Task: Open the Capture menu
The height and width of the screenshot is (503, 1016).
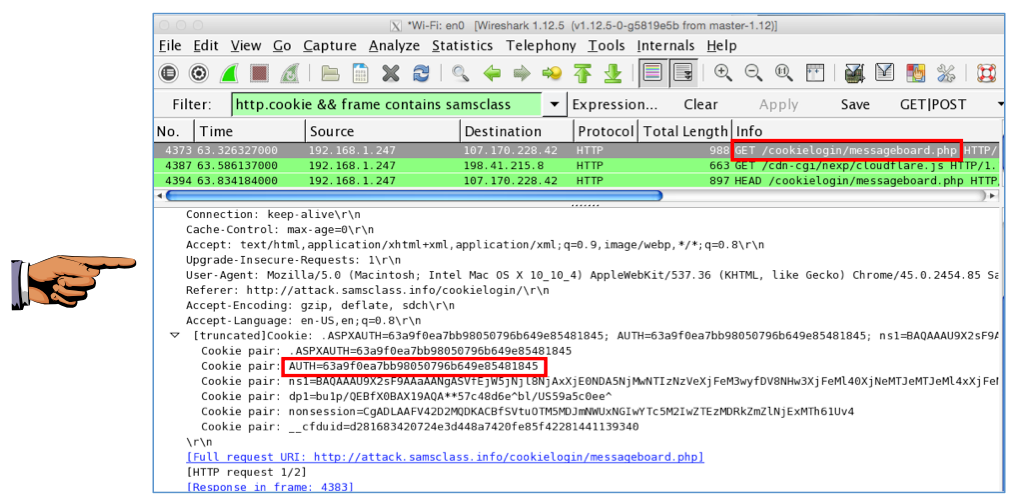Action: (330, 46)
